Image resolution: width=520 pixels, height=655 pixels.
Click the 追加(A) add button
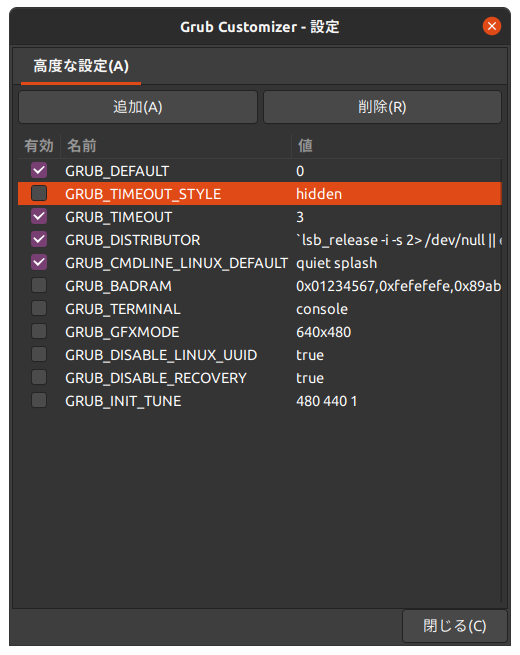(x=138, y=107)
